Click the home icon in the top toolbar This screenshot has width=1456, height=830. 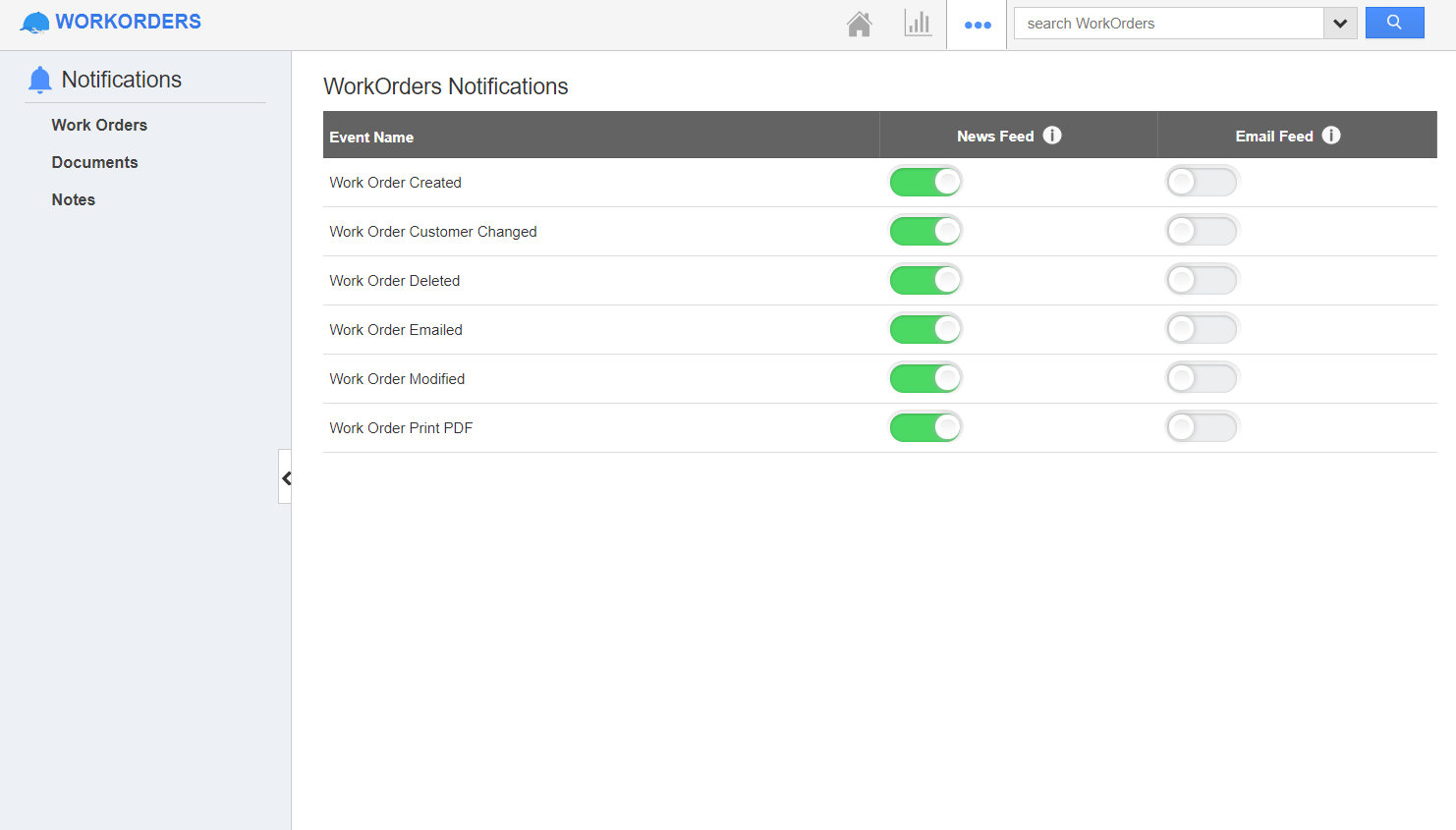tap(859, 23)
